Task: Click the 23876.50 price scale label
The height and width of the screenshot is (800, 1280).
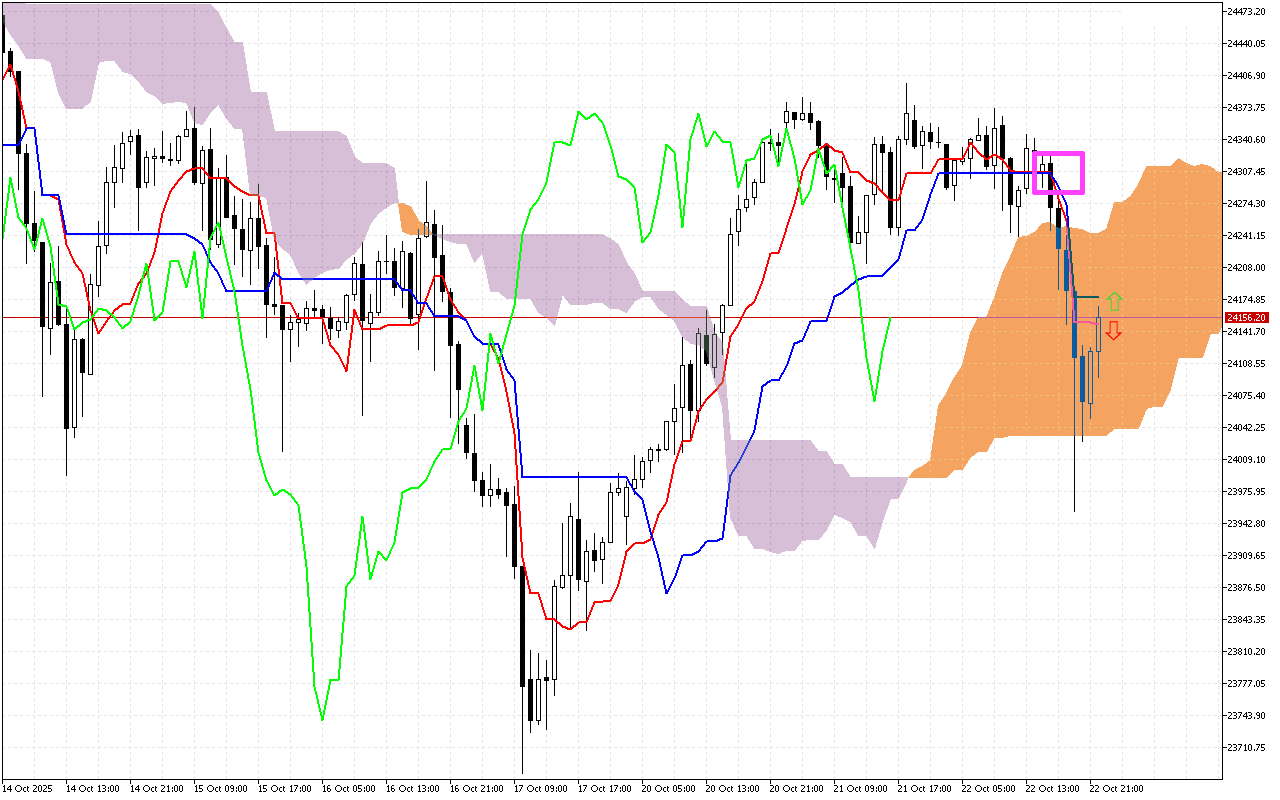Action: point(1246,587)
